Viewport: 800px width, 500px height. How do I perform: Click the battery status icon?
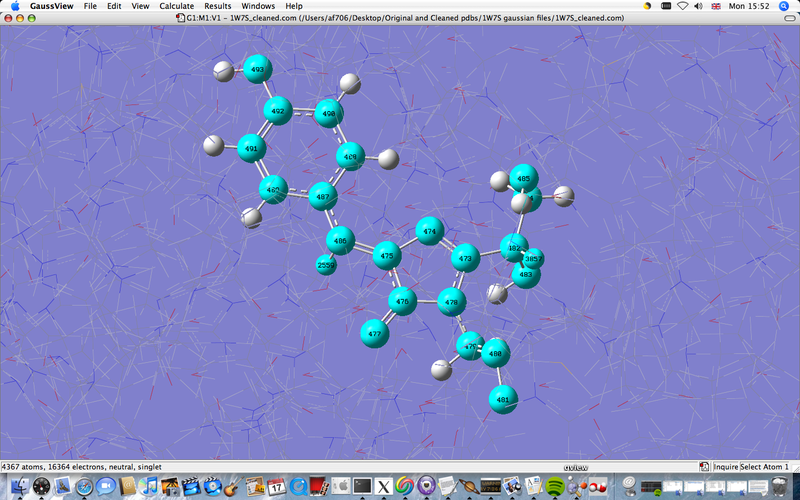pos(665,6)
